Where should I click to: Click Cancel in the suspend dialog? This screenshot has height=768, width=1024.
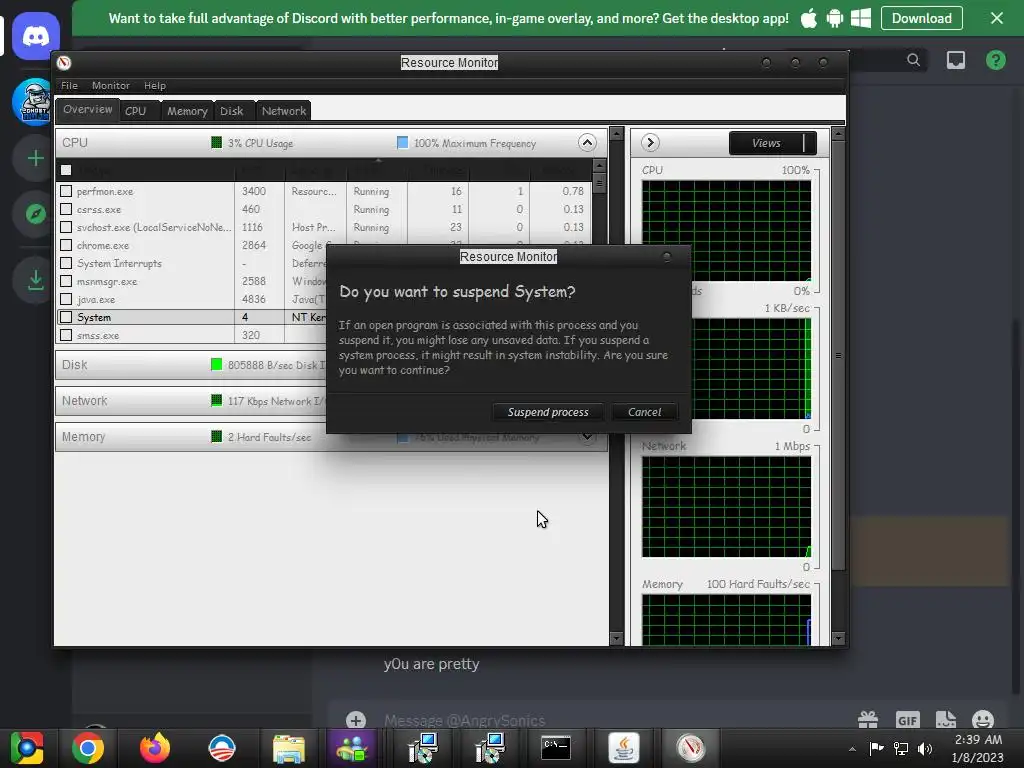[x=645, y=412]
